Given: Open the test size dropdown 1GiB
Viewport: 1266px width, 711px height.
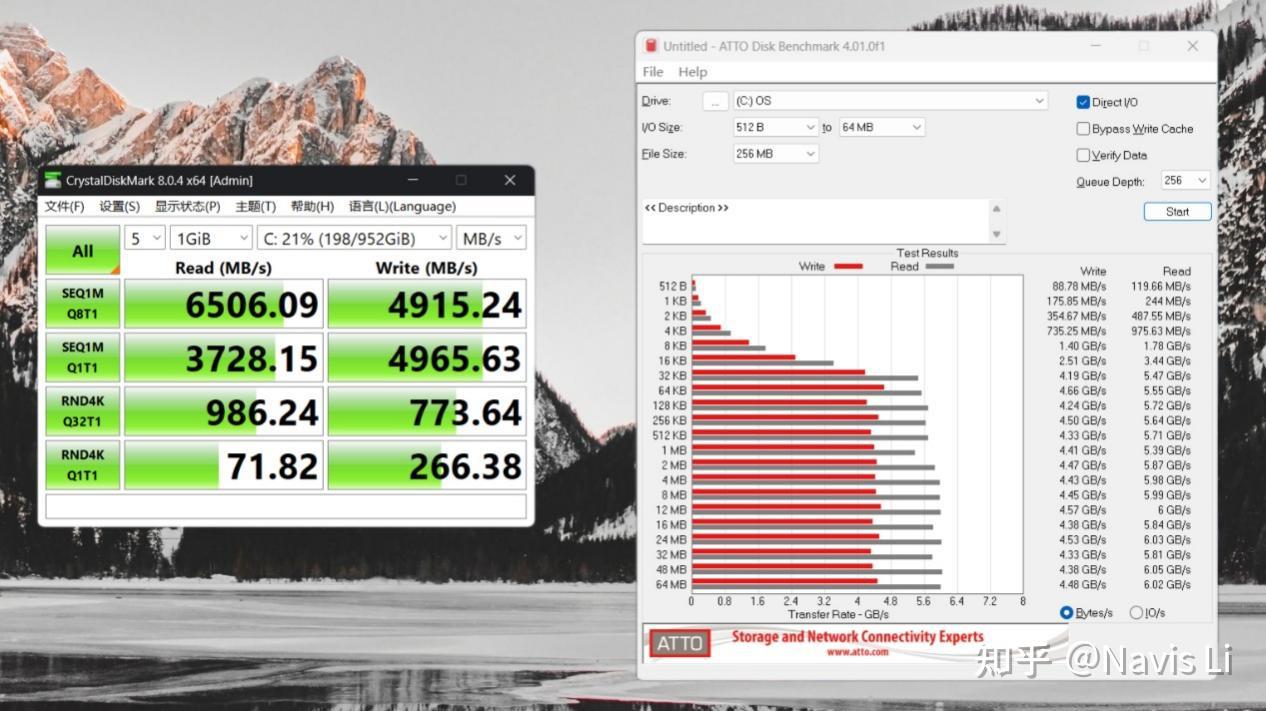Looking at the screenshot, I should tap(211, 238).
